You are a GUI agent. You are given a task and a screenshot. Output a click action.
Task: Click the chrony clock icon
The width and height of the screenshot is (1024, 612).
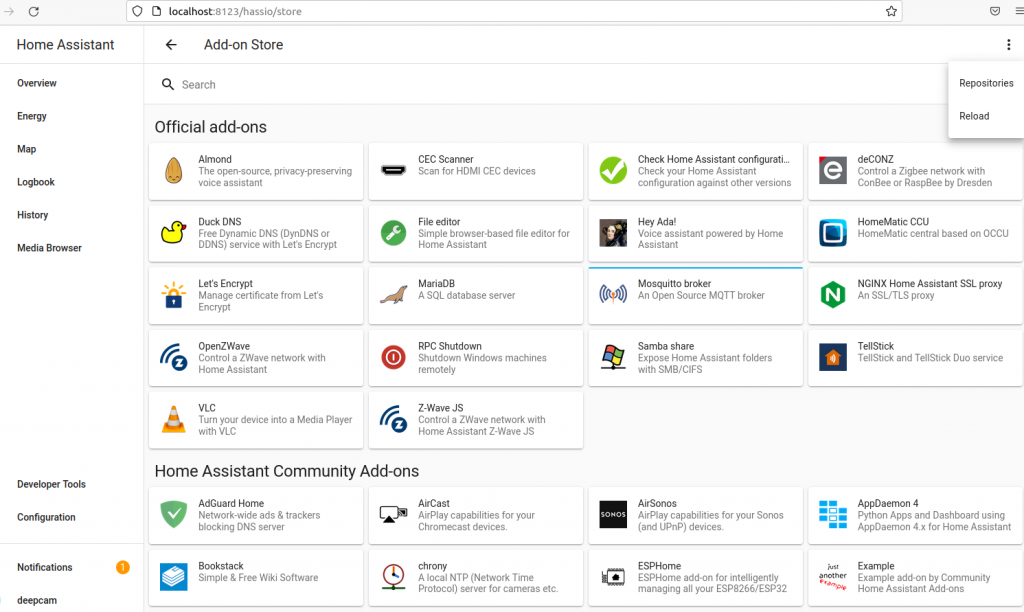(x=393, y=577)
